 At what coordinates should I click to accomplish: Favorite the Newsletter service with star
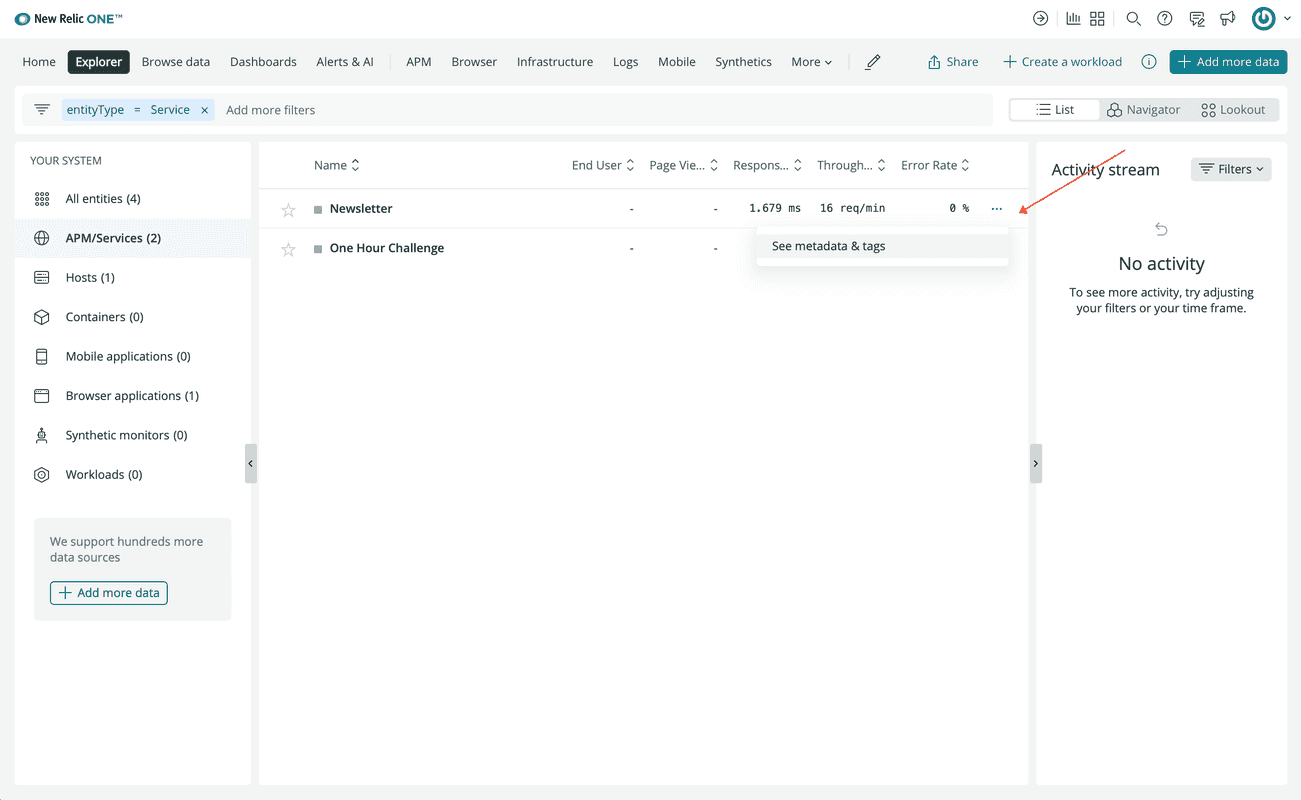pyautogui.click(x=288, y=209)
